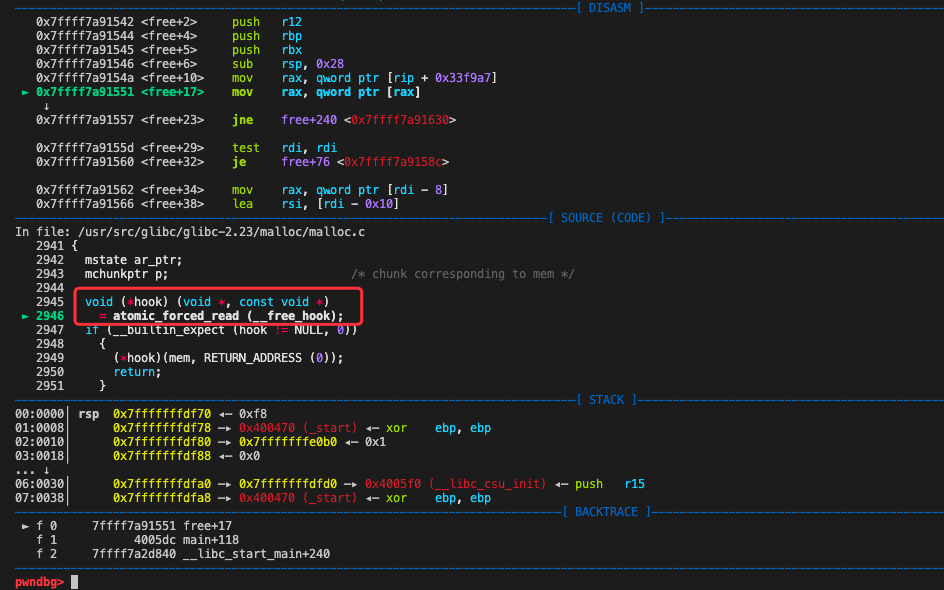This screenshot has height=590, width=944.
Task: Click address 0x7ffff7a91542 at free+2
Action: 85,22
